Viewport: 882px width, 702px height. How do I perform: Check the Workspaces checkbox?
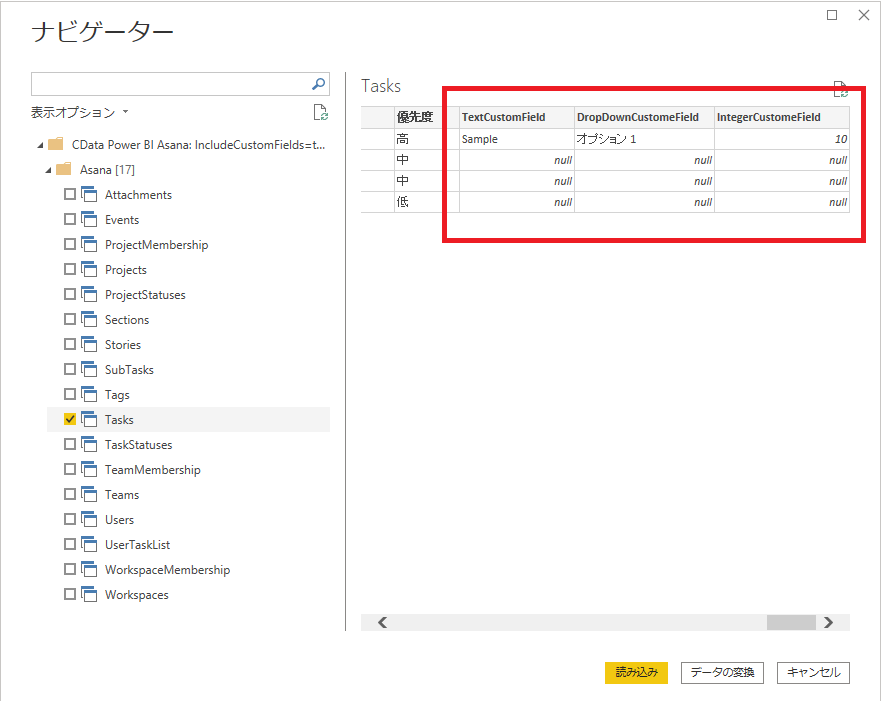tap(70, 594)
